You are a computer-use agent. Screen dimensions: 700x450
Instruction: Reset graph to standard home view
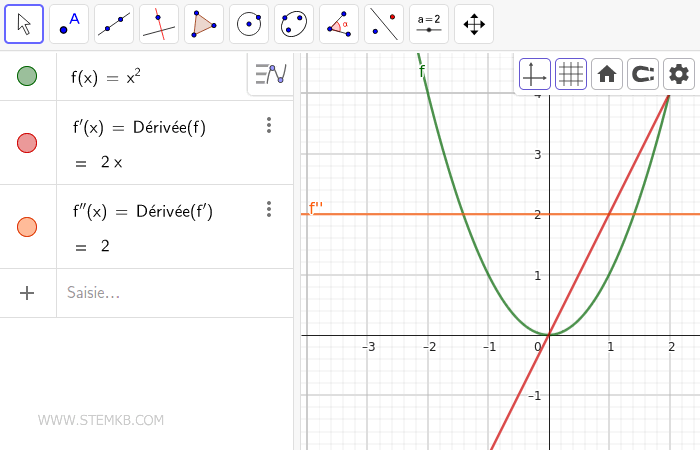pyautogui.click(x=607, y=74)
